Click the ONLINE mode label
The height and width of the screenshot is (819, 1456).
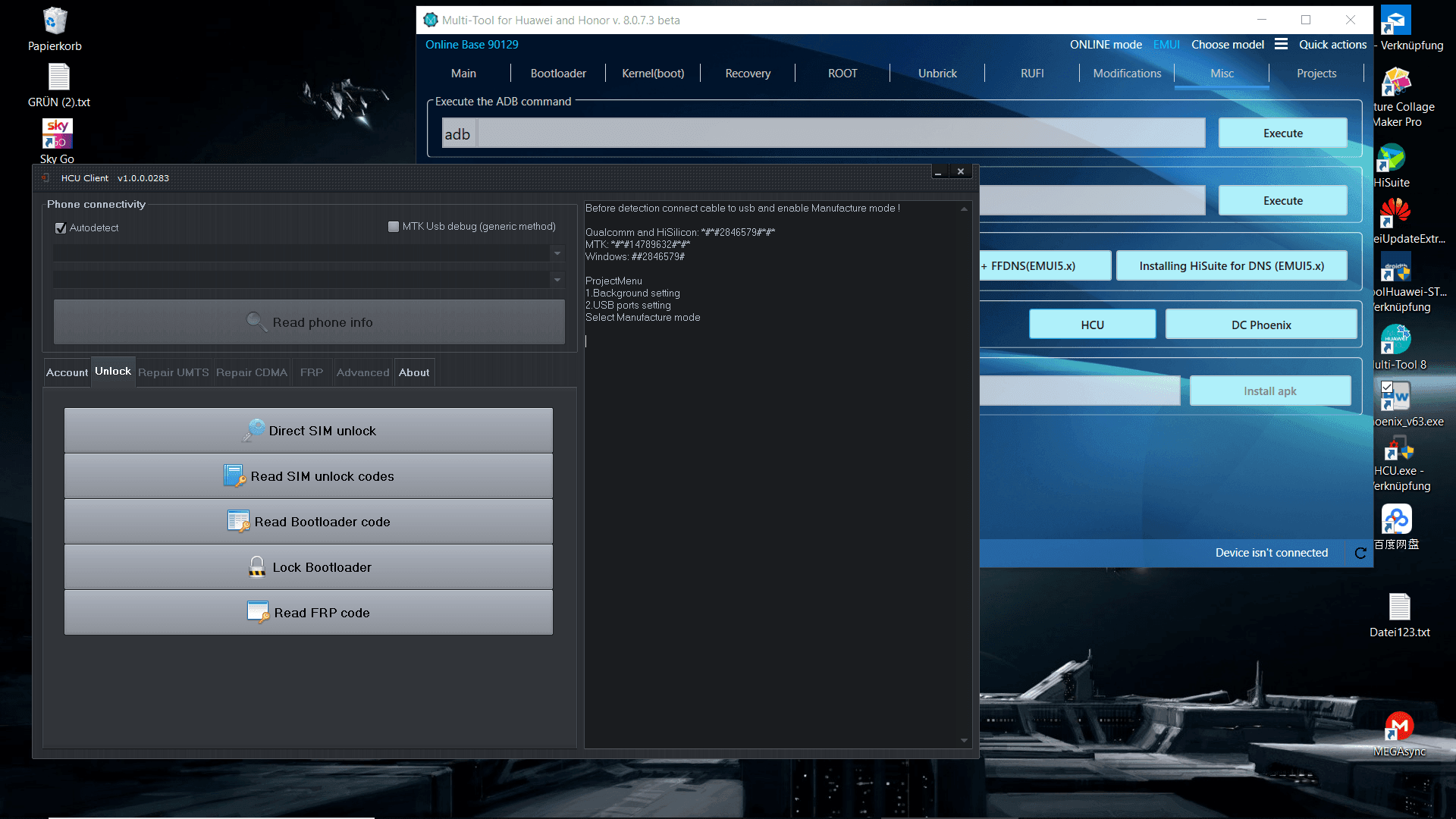[x=1106, y=45]
